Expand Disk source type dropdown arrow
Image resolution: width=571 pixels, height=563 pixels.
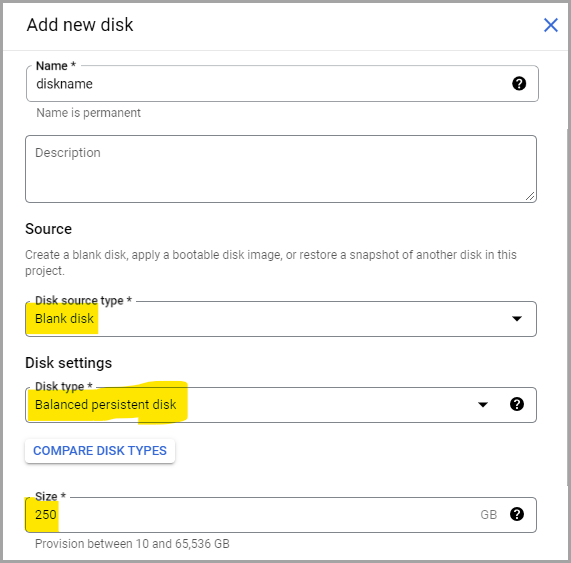tap(517, 319)
